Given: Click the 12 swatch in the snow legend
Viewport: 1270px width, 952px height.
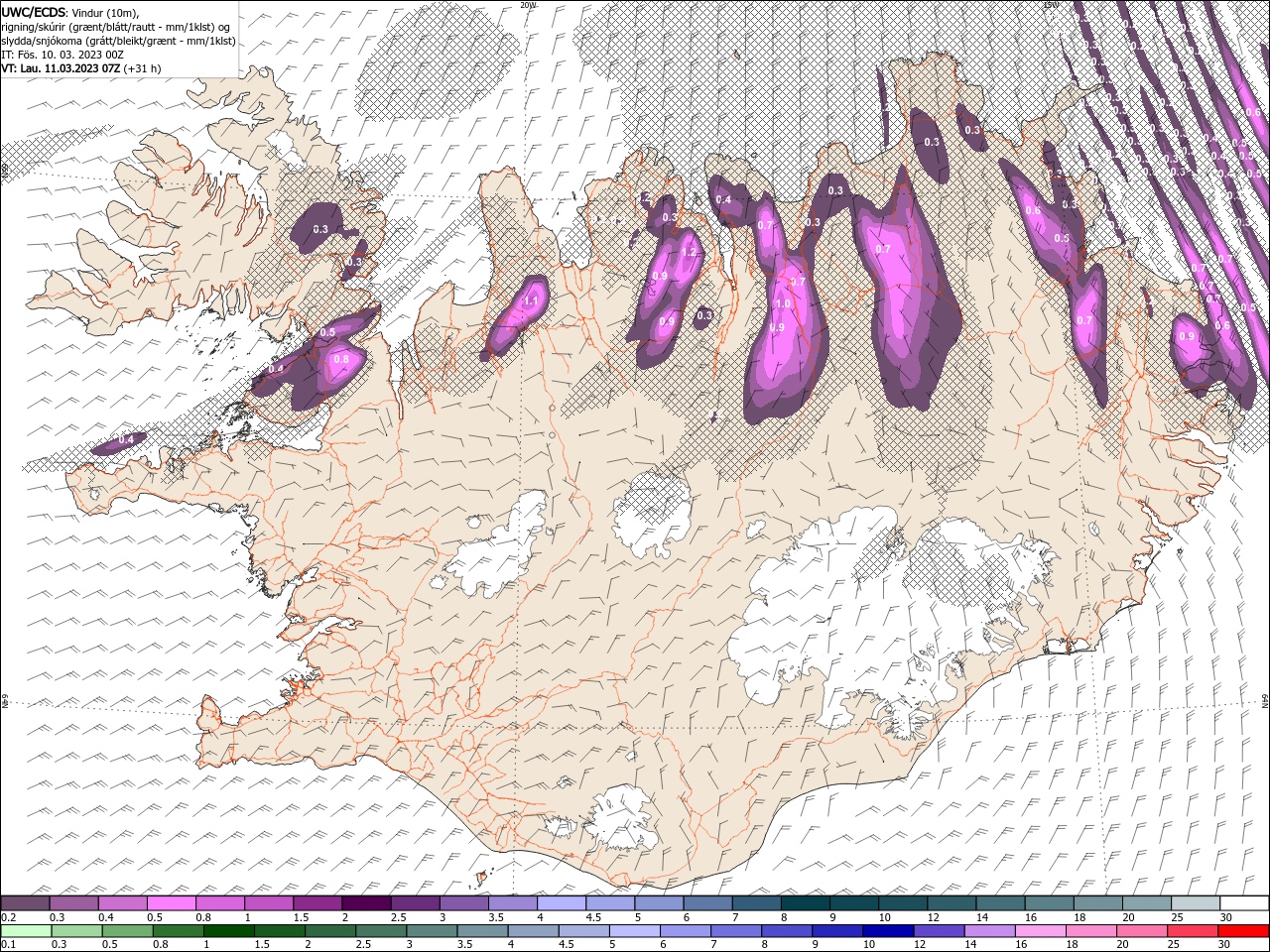Looking at the screenshot, I should pos(952,903).
